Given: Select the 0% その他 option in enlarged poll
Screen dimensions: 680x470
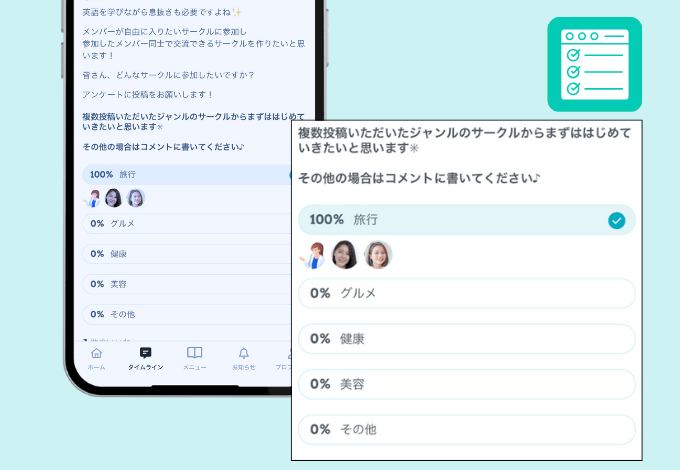Looking at the screenshot, I should [x=467, y=430].
